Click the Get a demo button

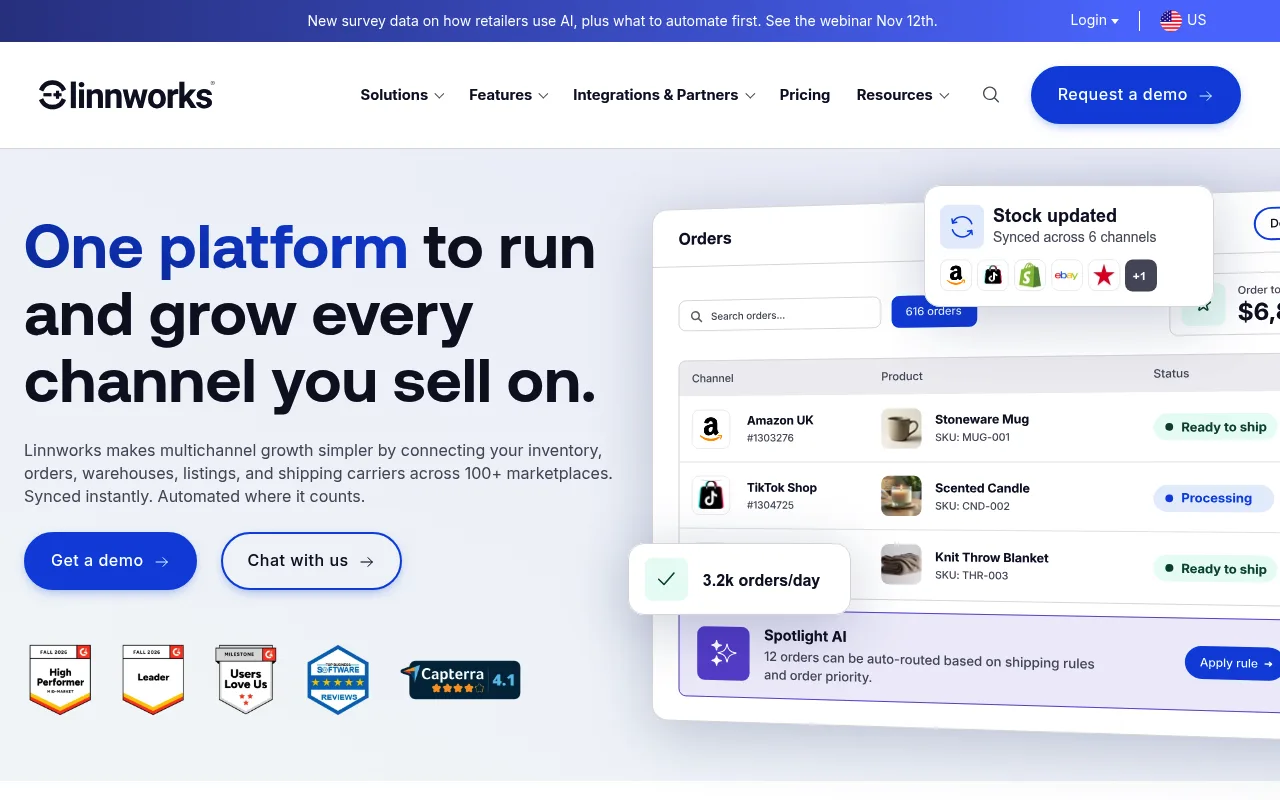point(110,561)
